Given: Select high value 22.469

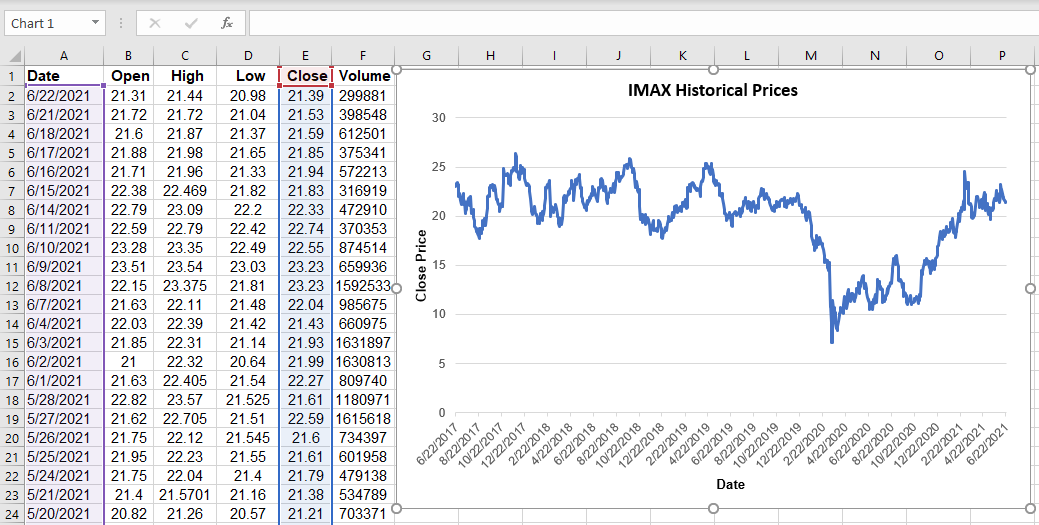Looking at the screenshot, I should click(185, 191).
